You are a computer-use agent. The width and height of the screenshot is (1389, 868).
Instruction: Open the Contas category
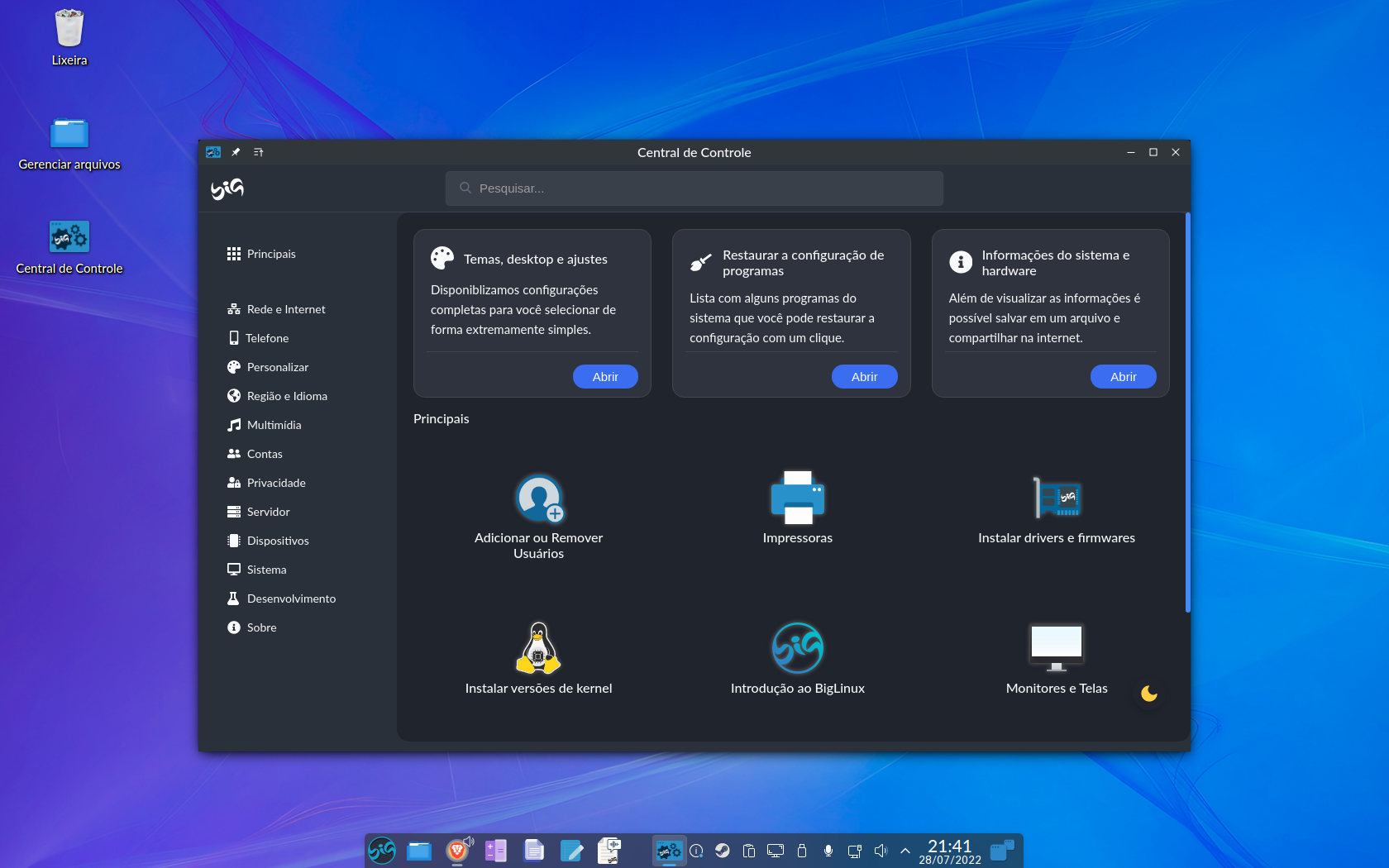click(x=255, y=454)
